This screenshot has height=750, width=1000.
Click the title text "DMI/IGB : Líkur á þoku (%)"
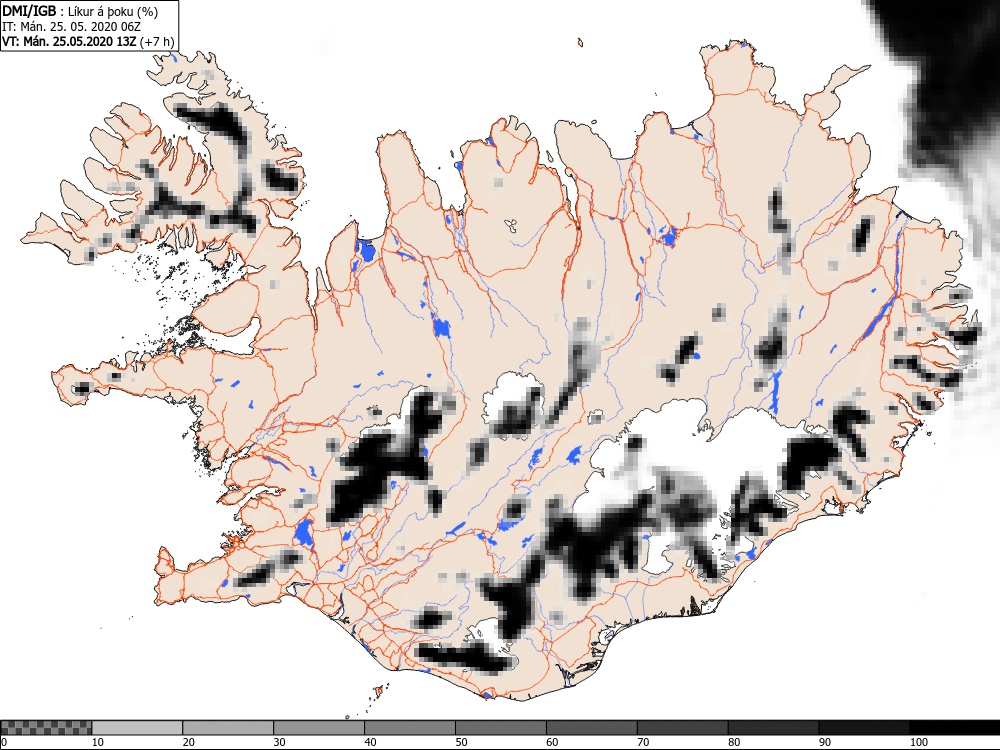click(x=80, y=11)
